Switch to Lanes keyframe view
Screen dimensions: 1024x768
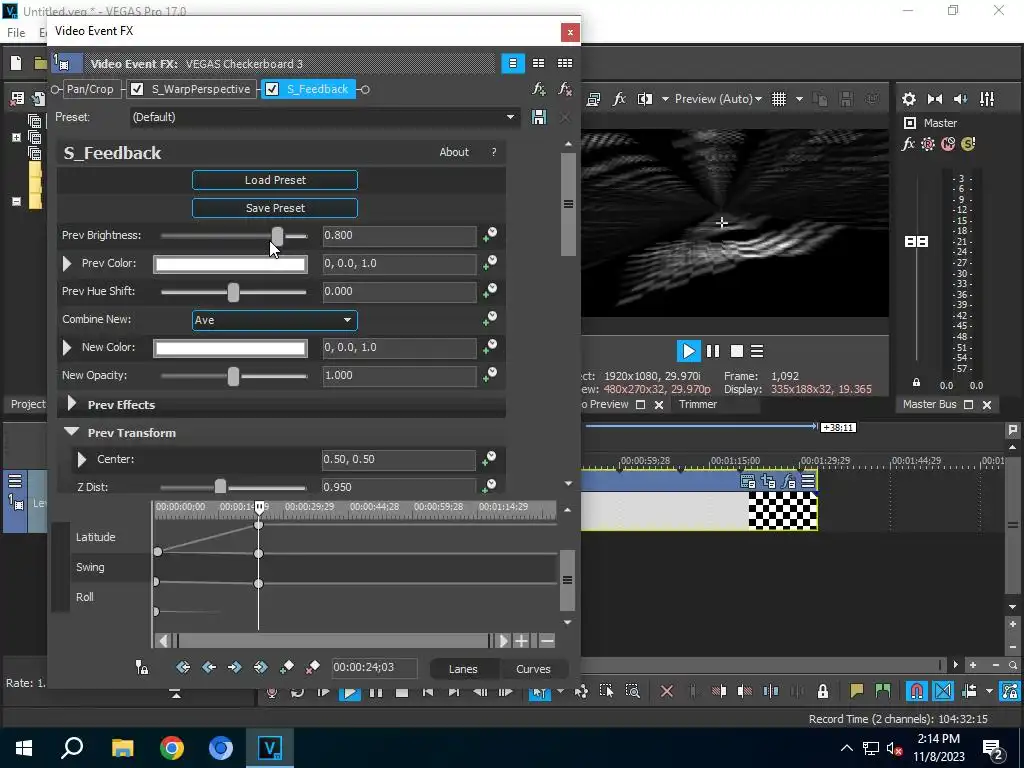(x=463, y=669)
